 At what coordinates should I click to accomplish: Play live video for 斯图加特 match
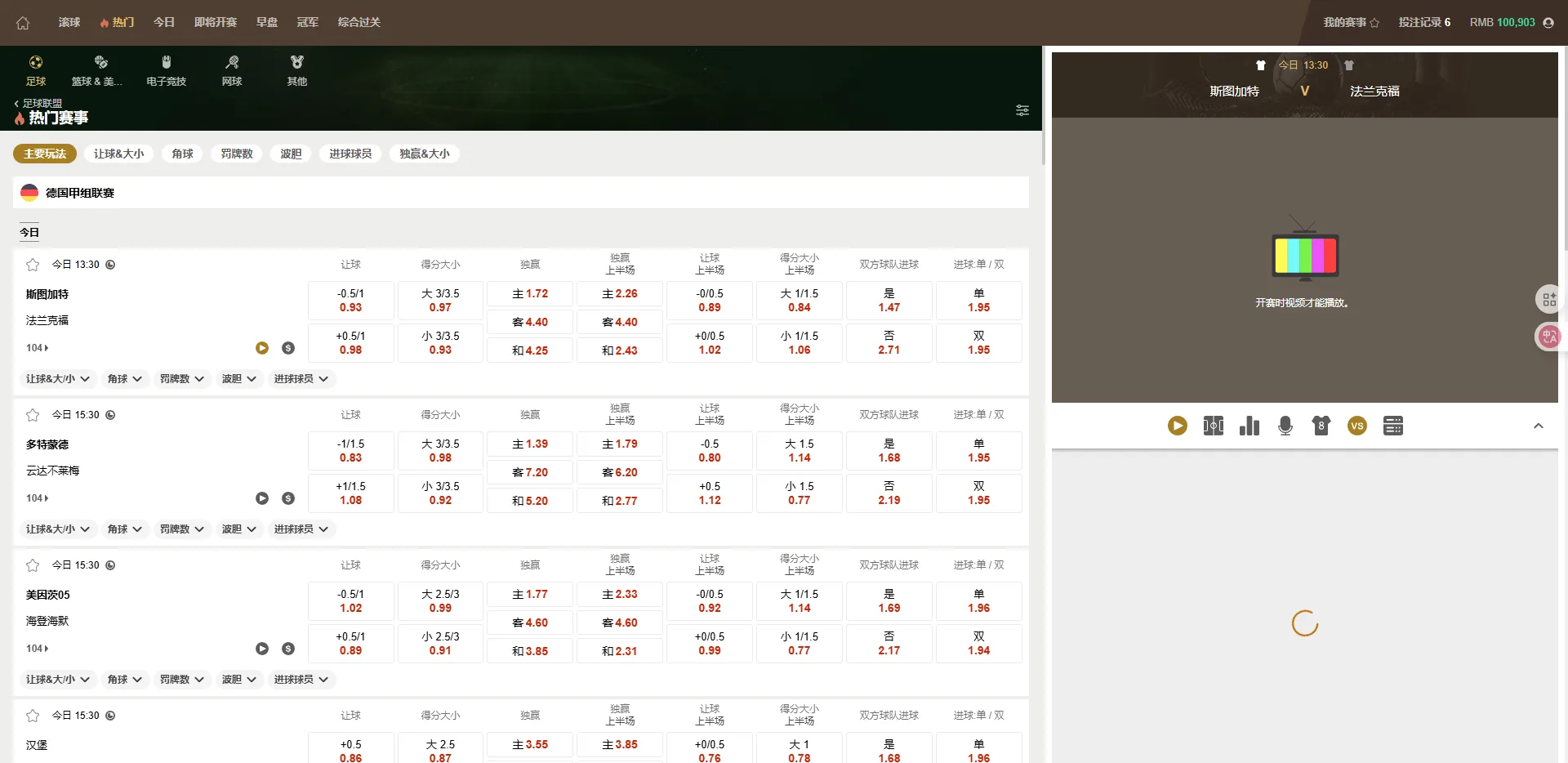[262, 348]
